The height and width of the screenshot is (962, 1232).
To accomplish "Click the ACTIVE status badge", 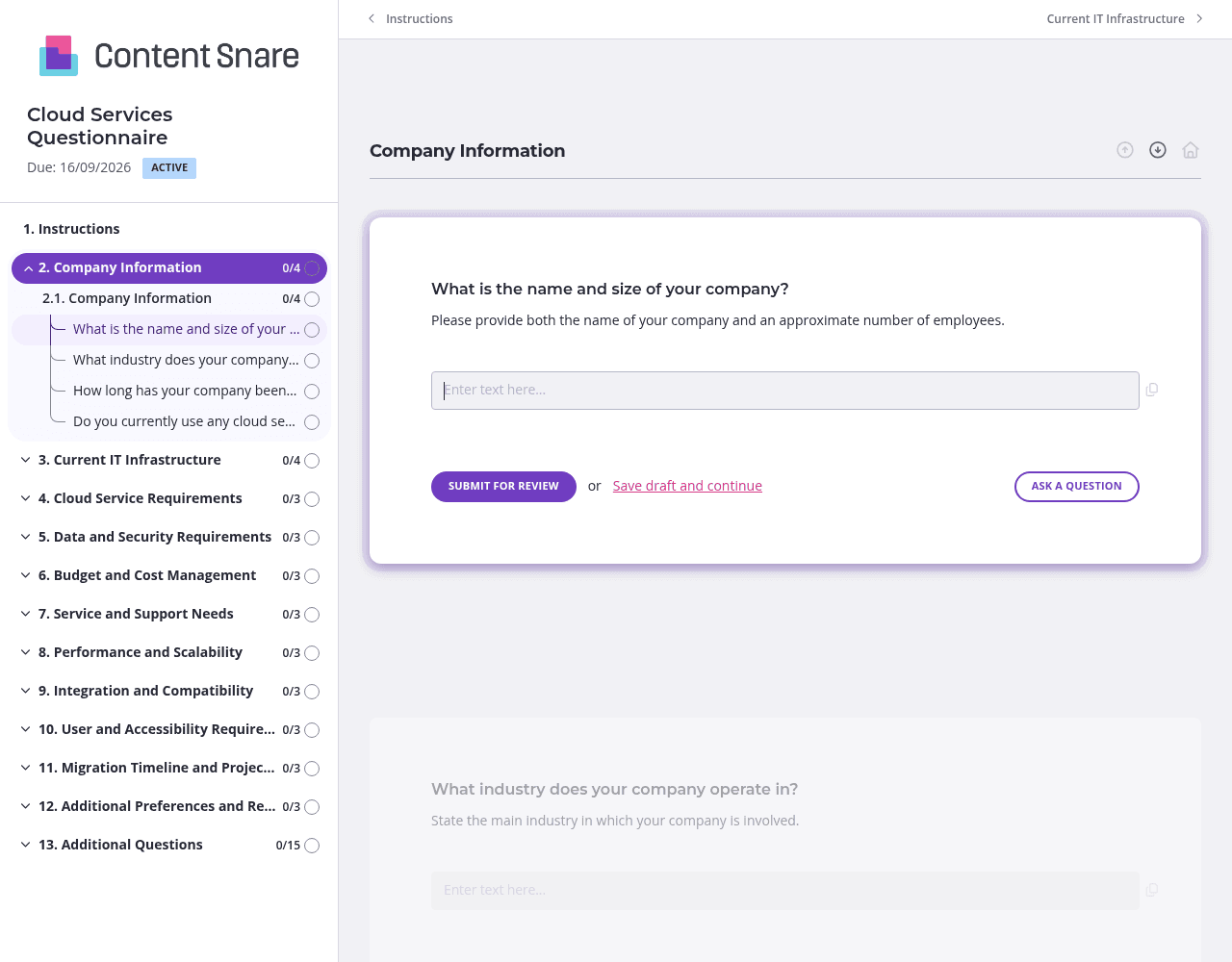I will (169, 168).
